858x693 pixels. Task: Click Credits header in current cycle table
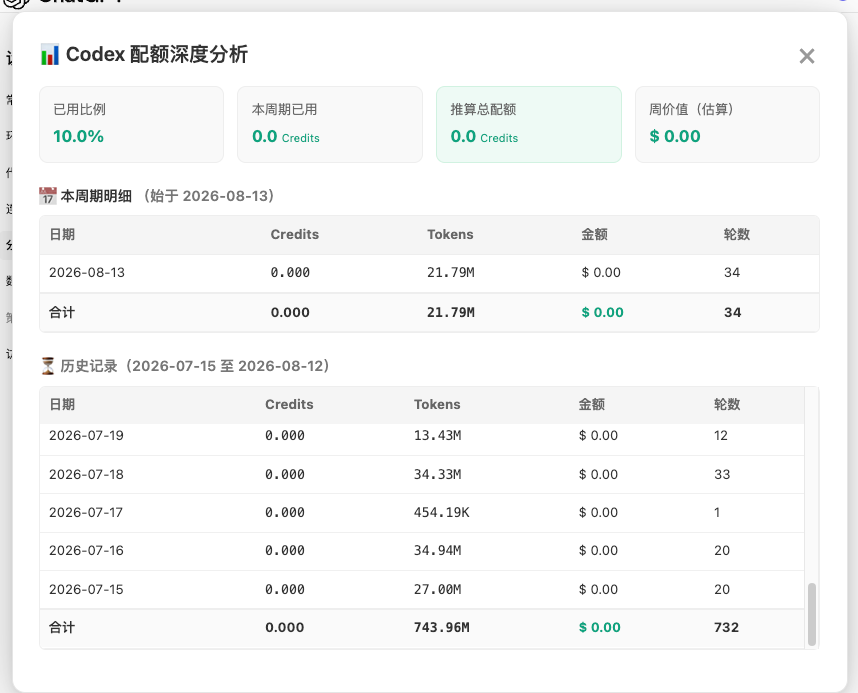coord(294,234)
